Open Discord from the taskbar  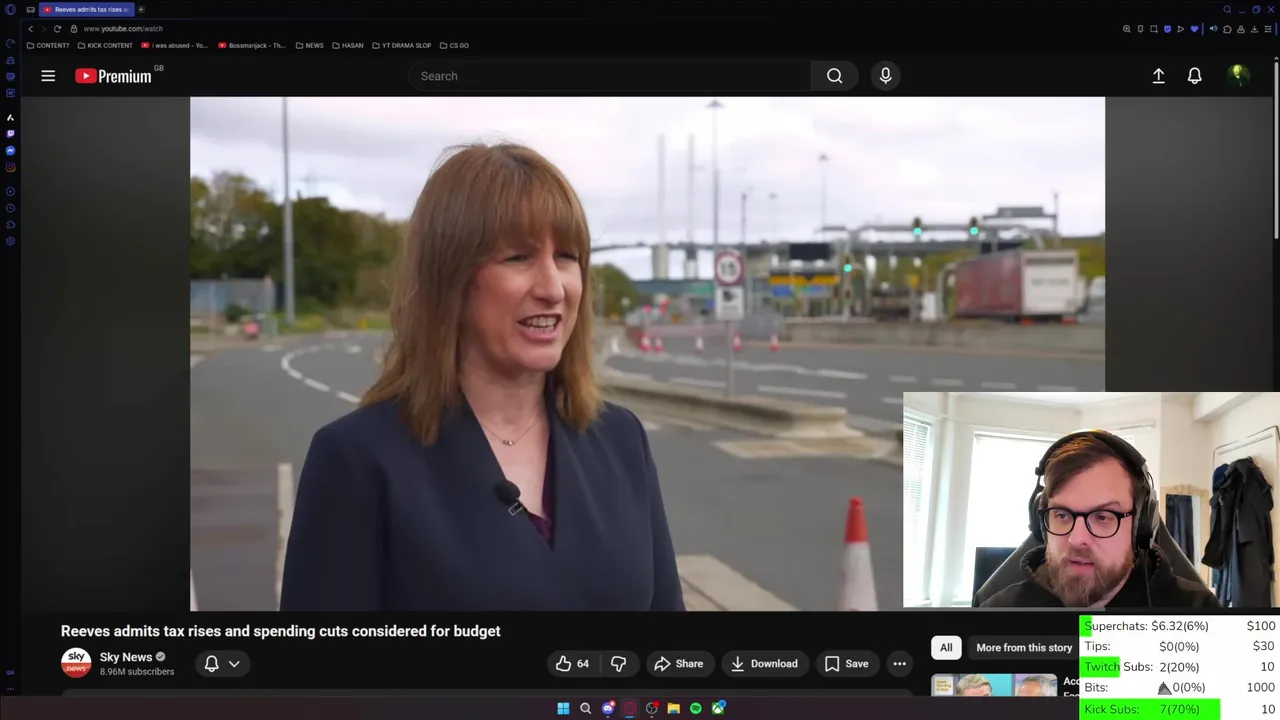(x=608, y=708)
